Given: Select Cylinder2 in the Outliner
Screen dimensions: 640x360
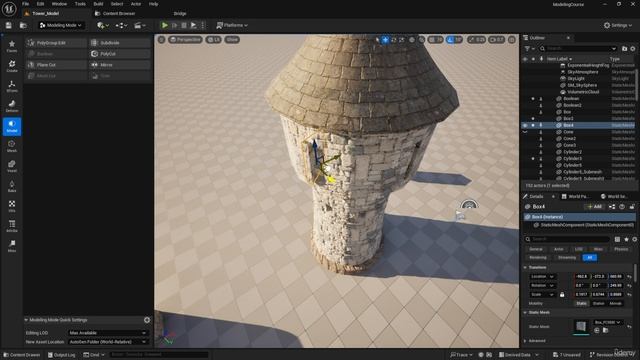Looking at the screenshot, I should click(572, 152).
